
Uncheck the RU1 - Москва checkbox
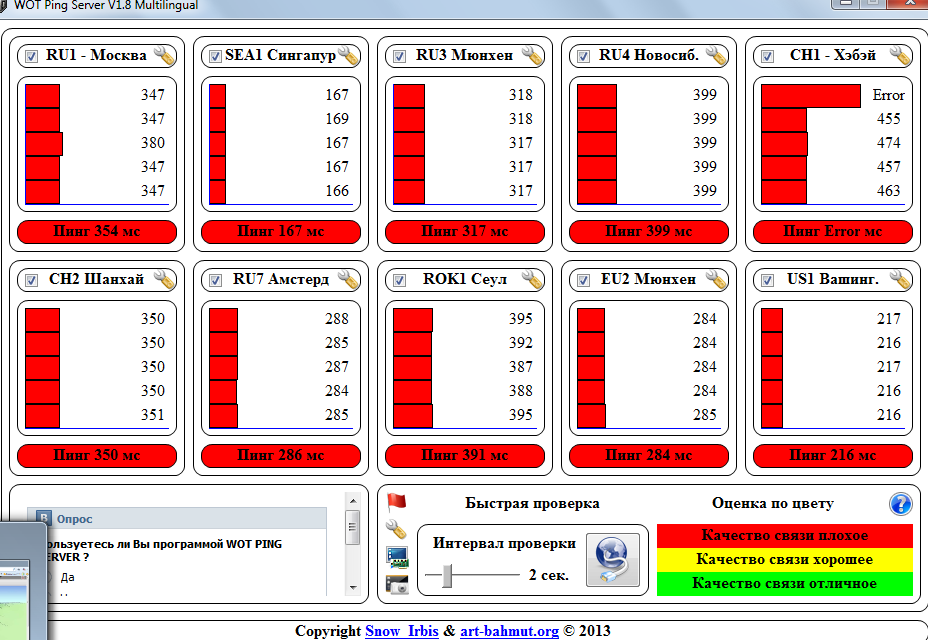pyautogui.click(x=31, y=56)
